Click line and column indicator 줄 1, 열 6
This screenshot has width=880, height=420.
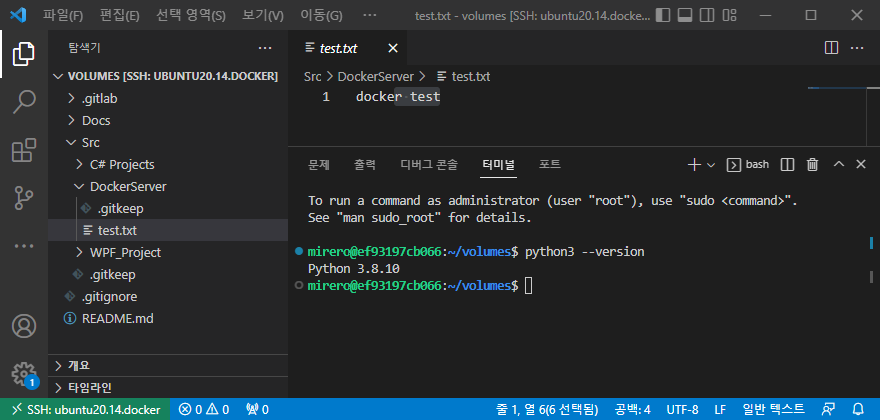click(x=547, y=409)
